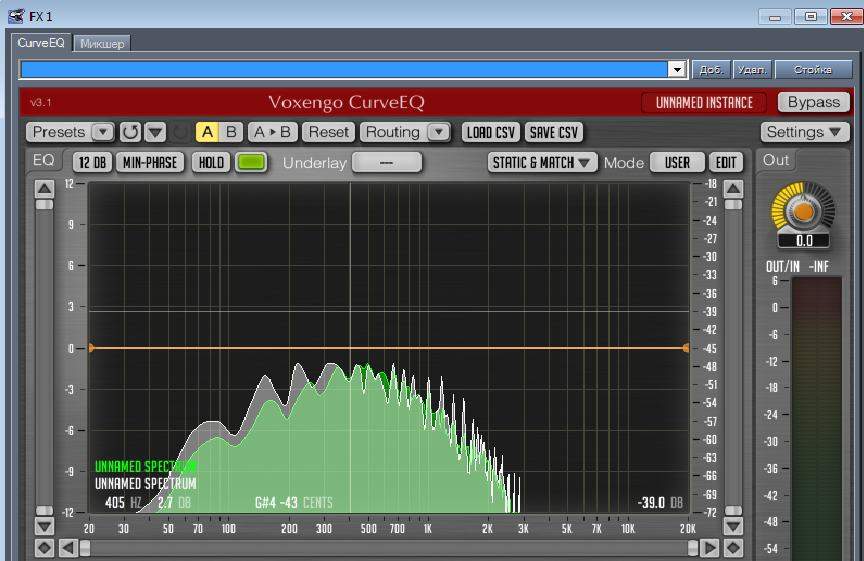Click the left scroll arrow below graph
The image size is (864, 561).
(x=67, y=548)
